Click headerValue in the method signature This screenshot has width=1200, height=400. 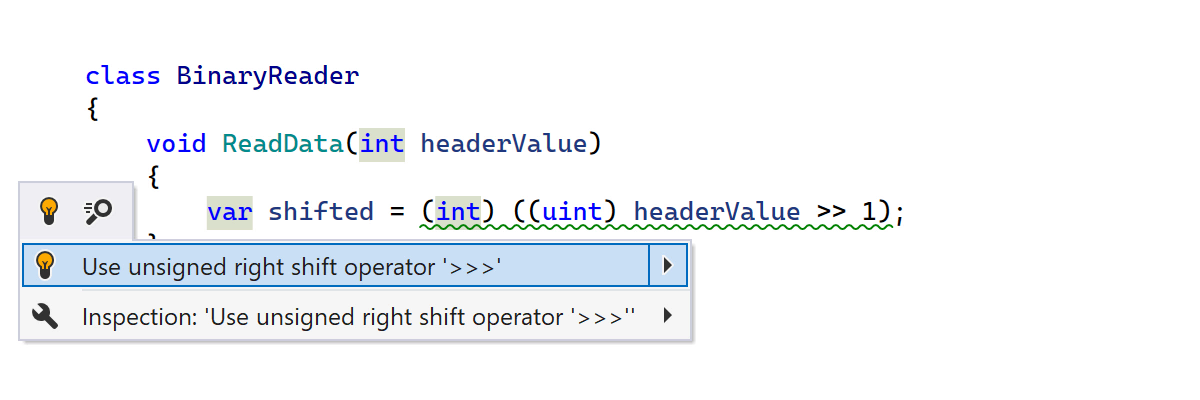coord(503,143)
